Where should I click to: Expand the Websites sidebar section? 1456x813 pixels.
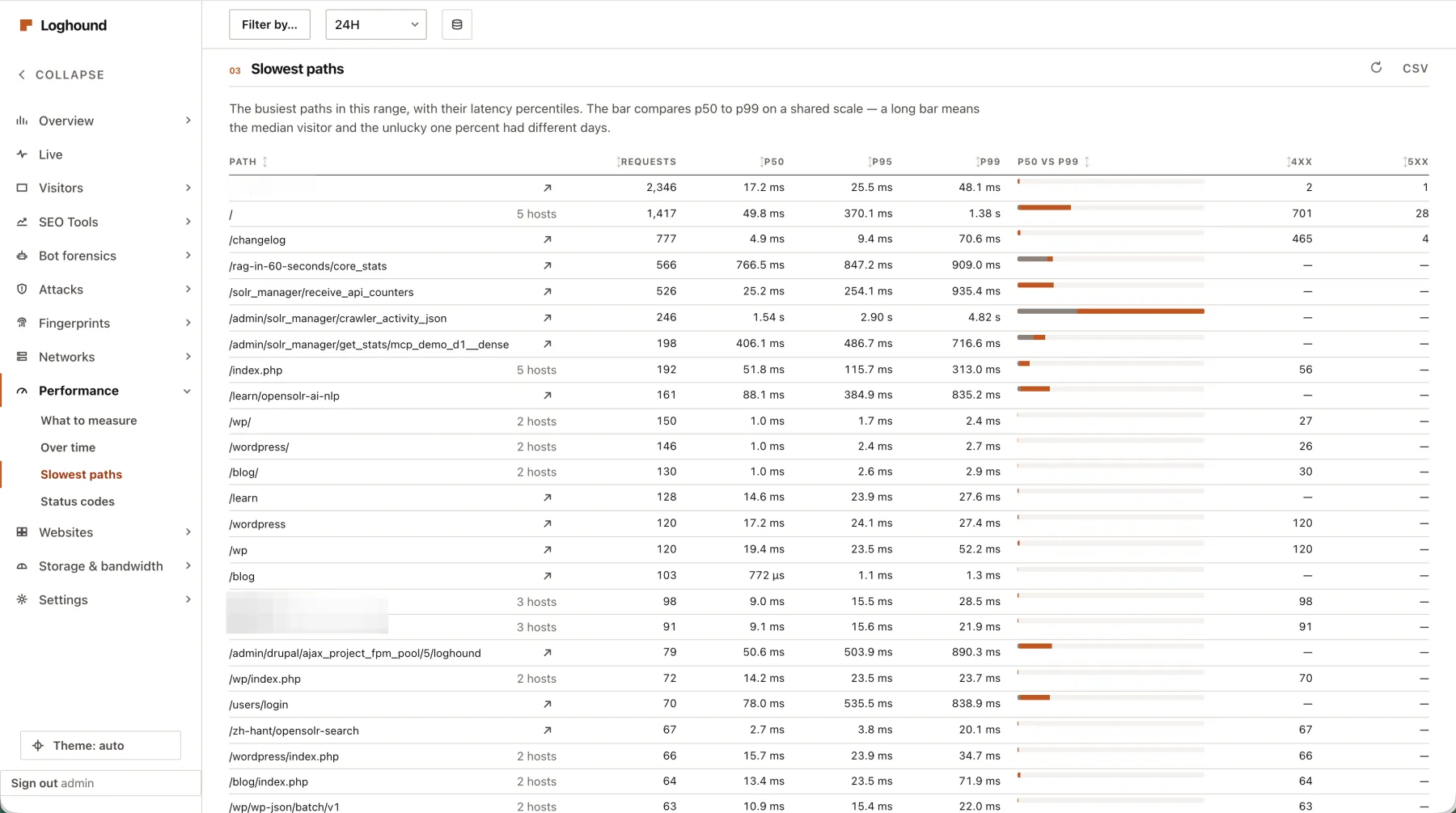(x=188, y=532)
